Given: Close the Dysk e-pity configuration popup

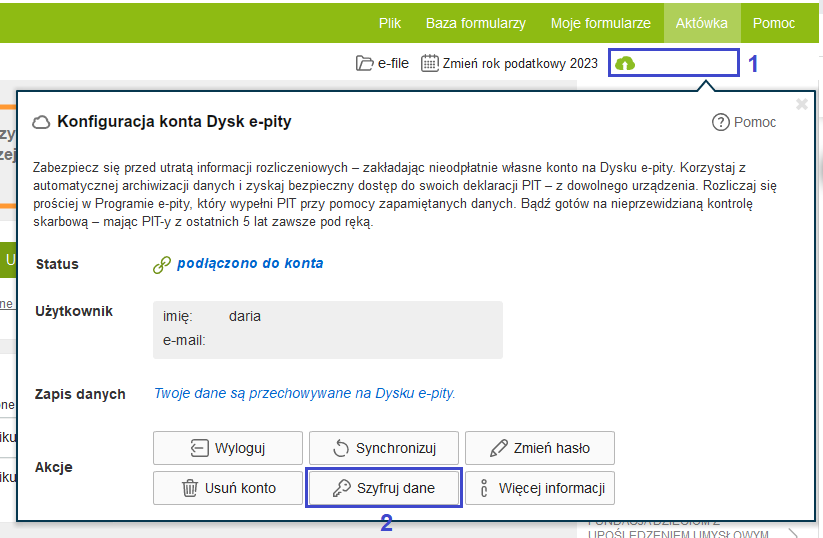Looking at the screenshot, I should [801, 104].
